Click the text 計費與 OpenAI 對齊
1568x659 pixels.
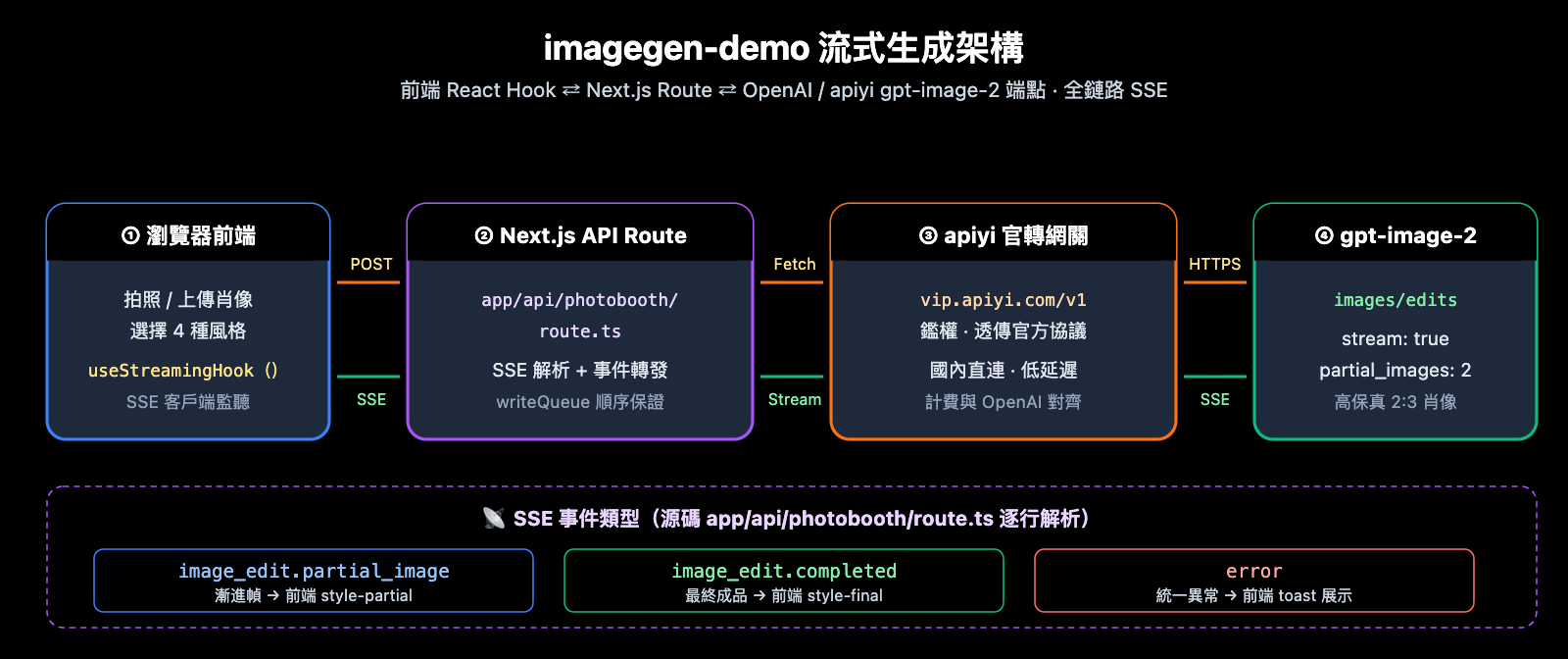pos(1004,402)
